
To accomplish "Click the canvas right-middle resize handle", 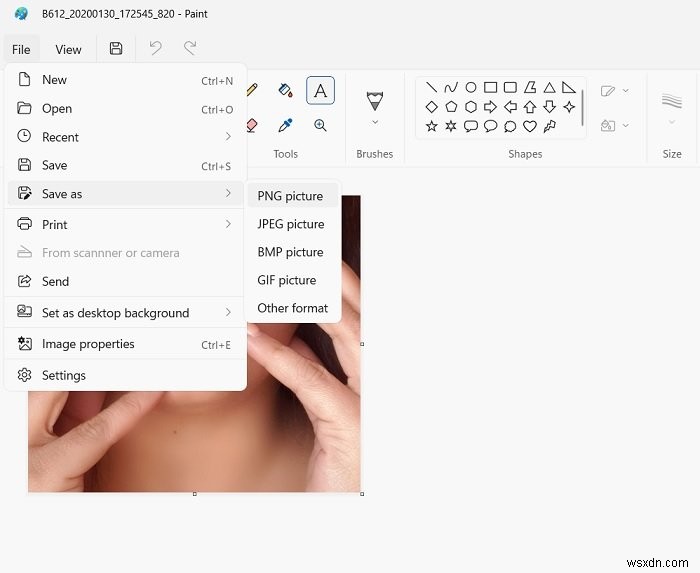I will tap(362, 344).
